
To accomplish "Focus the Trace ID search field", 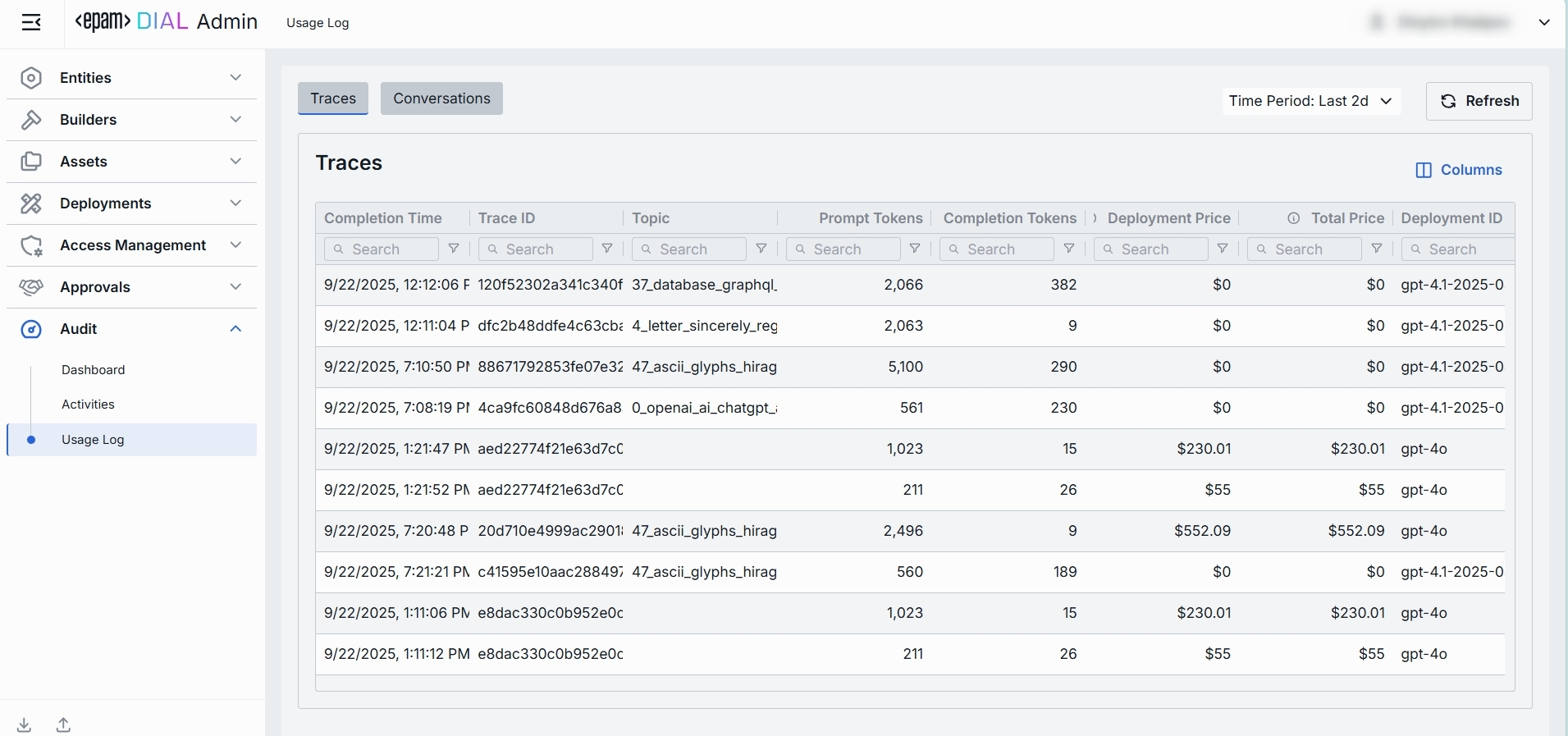I will 536,249.
